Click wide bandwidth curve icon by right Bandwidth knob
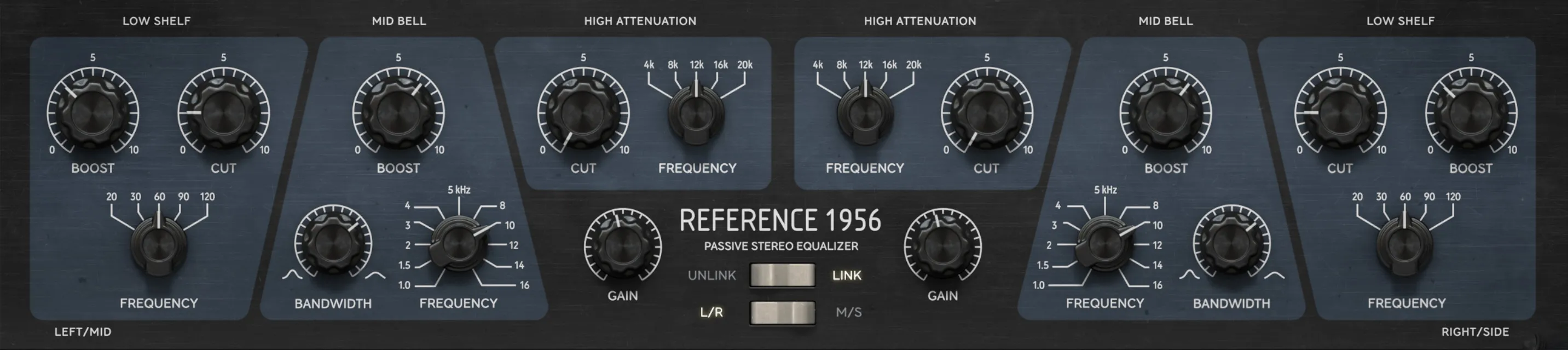Screen dimensions: 1568x350 point(1275,276)
